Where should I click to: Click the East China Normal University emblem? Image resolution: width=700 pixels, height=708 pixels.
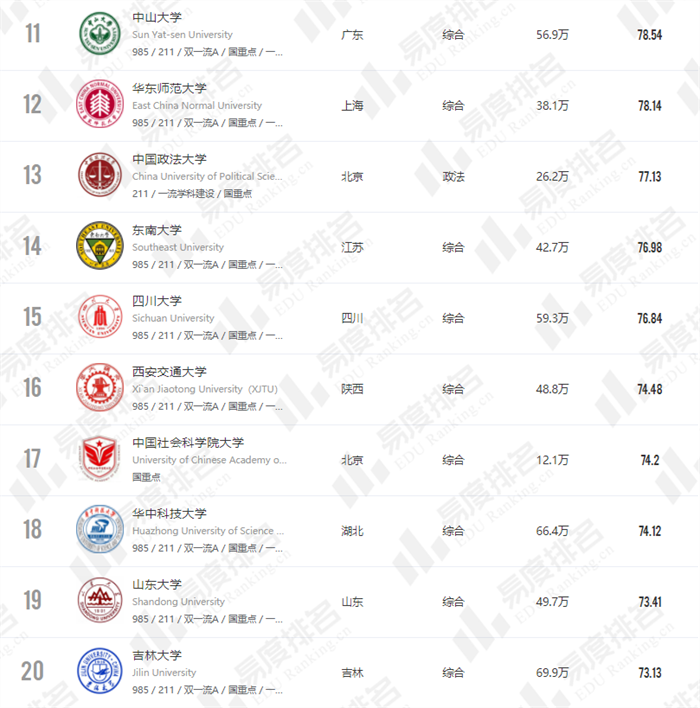pyautogui.click(x=100, y=105)
